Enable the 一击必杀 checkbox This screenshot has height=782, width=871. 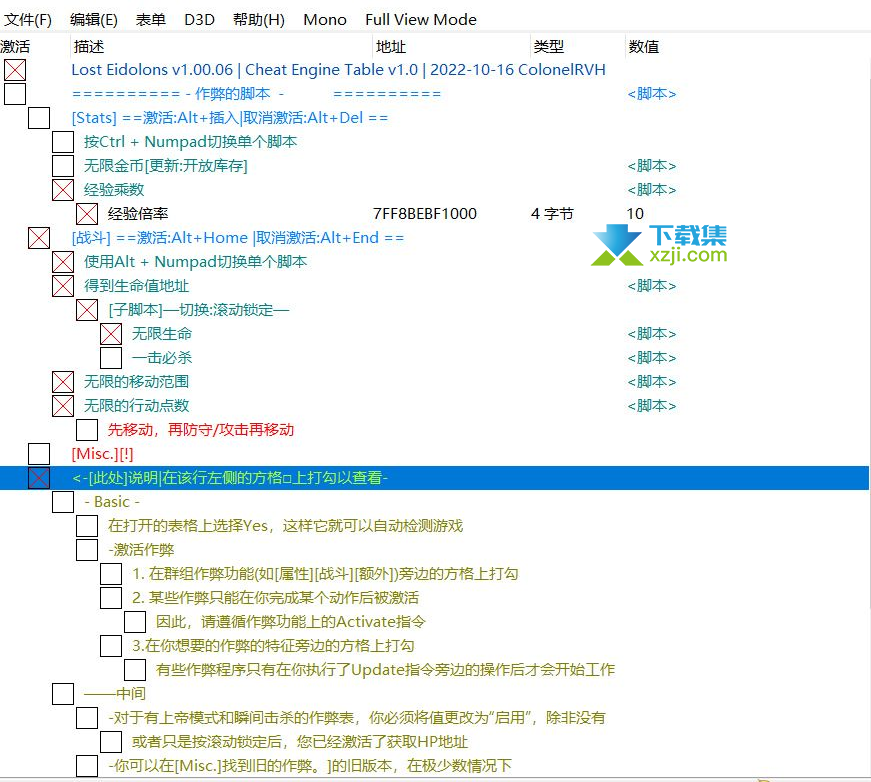pos(111,358)
